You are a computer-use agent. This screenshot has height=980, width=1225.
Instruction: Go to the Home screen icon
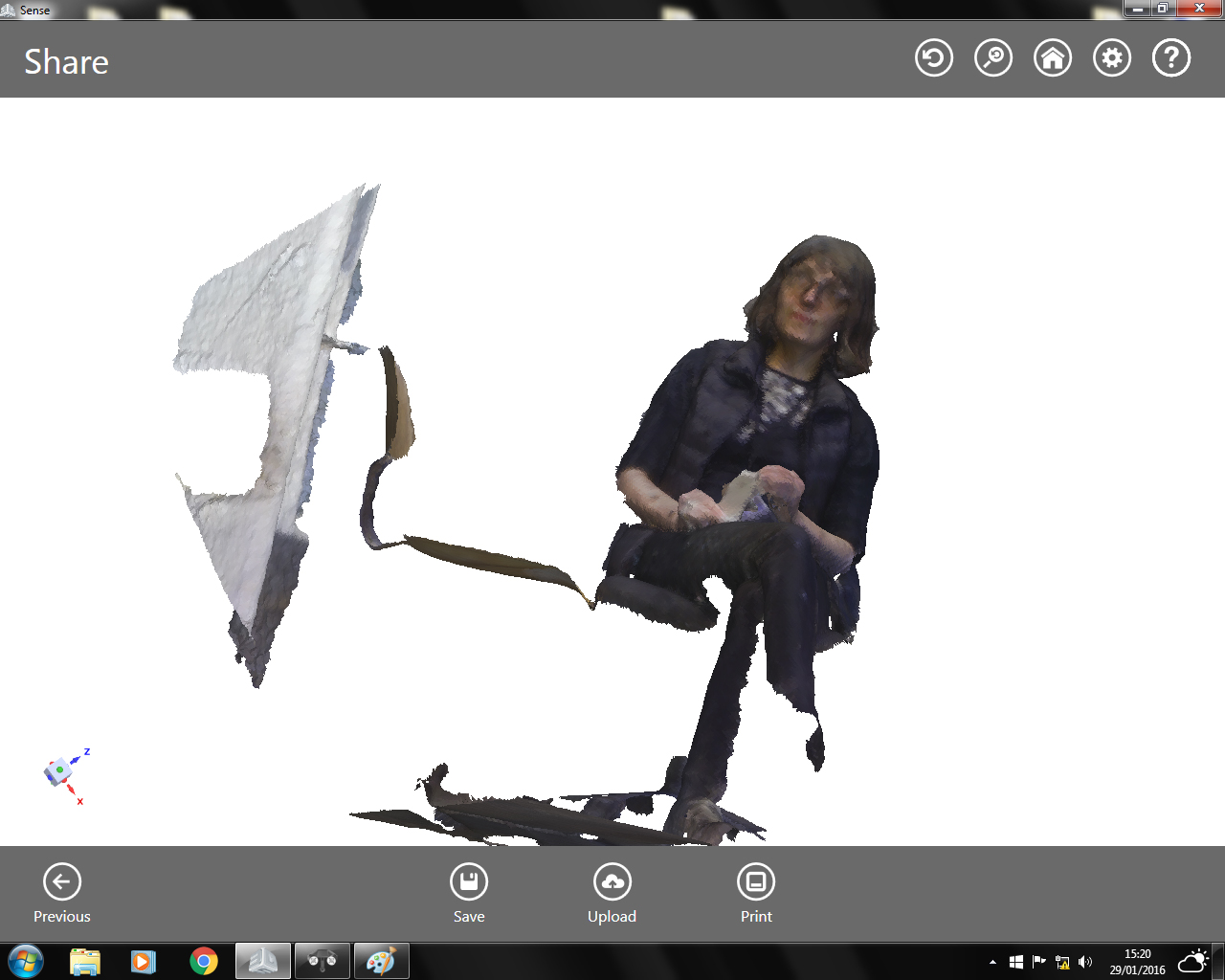click(x=1053, y=58)
